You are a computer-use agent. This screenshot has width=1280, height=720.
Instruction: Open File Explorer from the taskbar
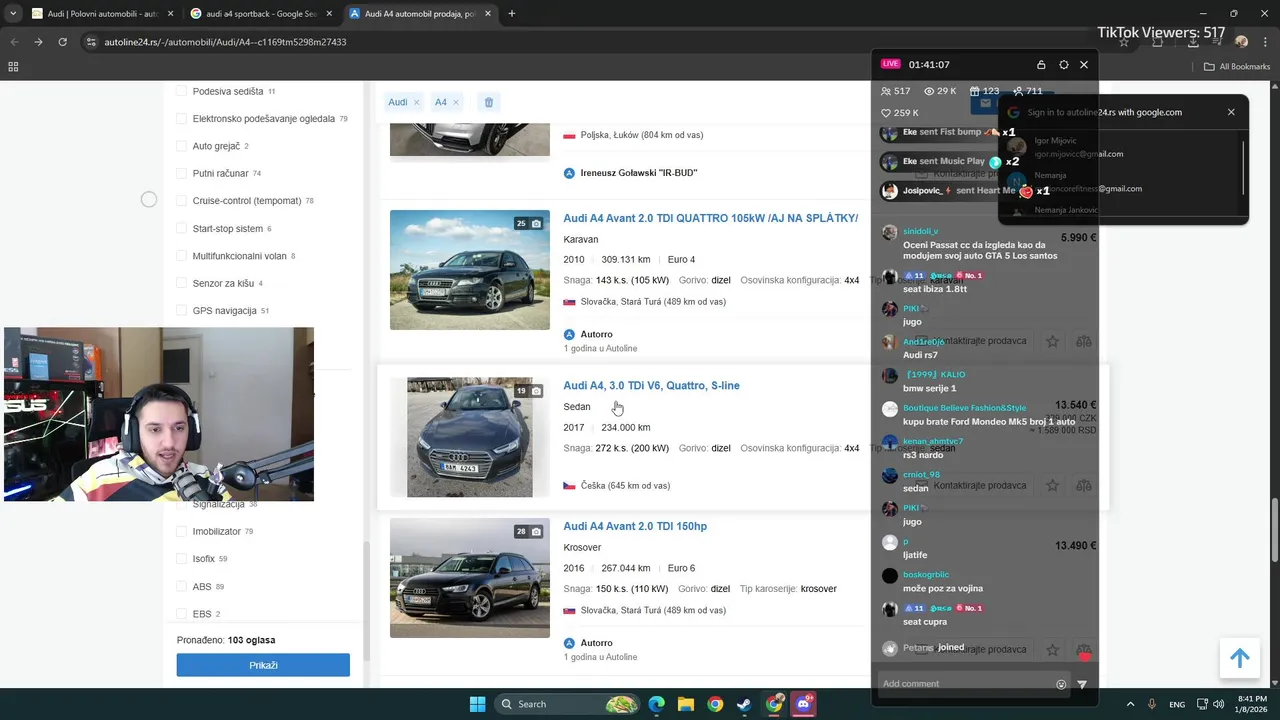tap(685, 704)
